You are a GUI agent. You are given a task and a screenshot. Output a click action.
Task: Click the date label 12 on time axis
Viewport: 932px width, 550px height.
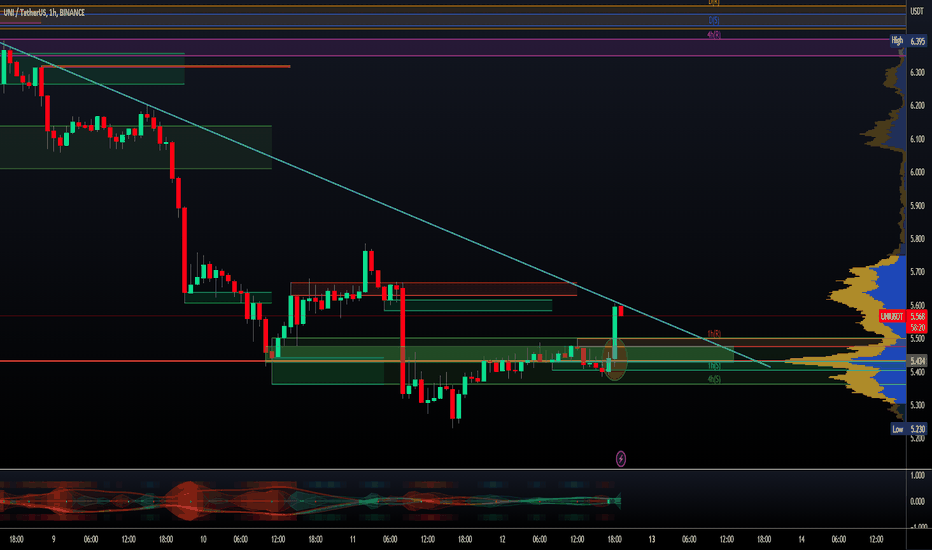coord(502,539)
